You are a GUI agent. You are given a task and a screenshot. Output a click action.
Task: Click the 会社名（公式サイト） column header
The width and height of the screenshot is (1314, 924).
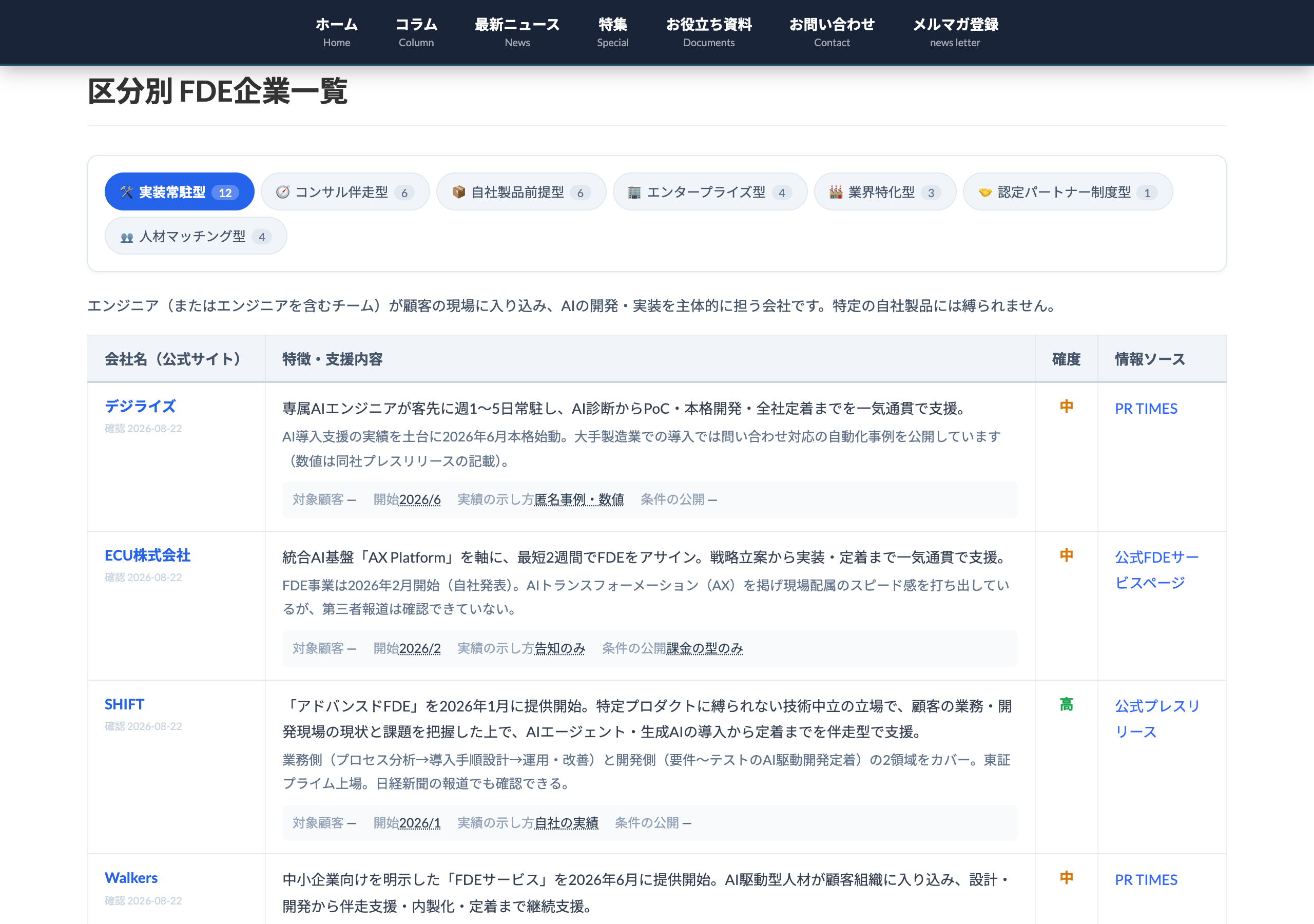coord(176,359)
